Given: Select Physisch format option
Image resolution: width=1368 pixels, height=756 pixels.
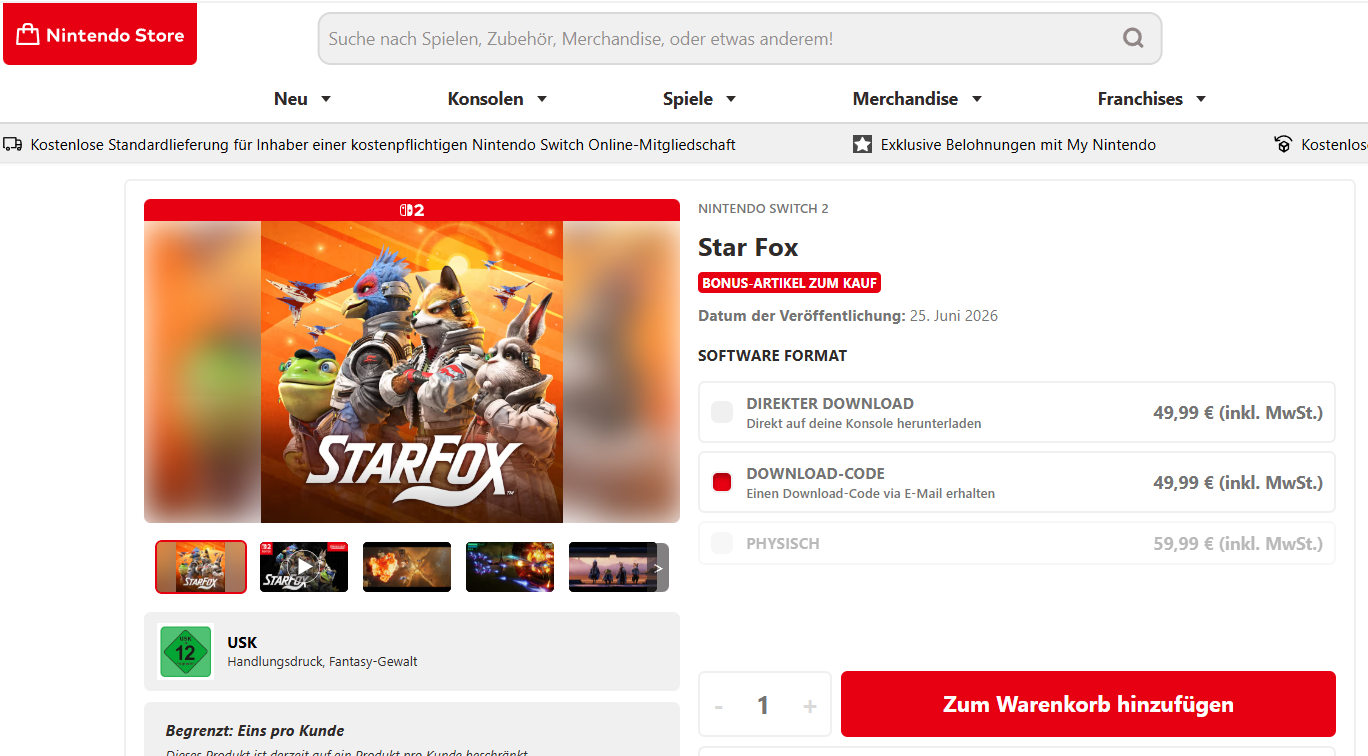Looking at the screenshot, I should tap(1017, 543).
